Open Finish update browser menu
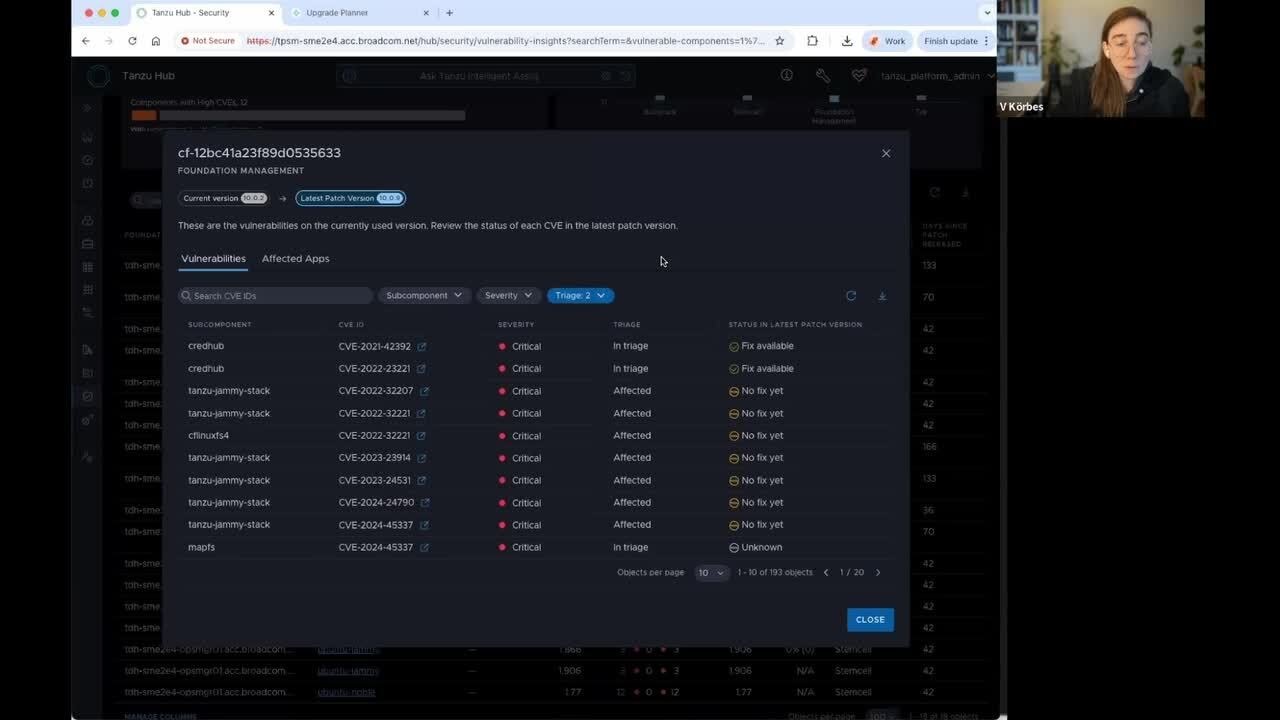 [956, 41]
